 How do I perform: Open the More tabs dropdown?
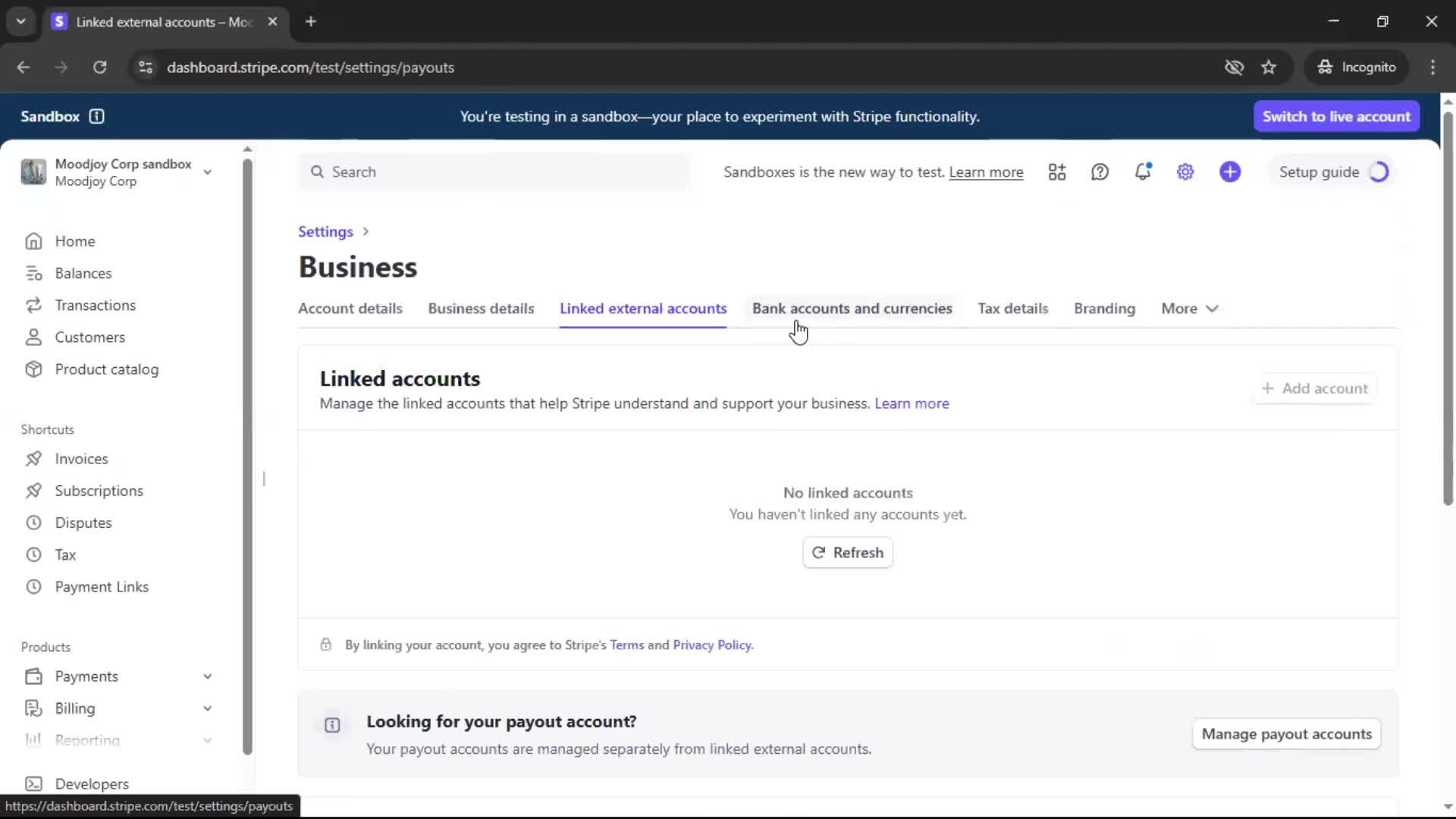point(1189,309)
